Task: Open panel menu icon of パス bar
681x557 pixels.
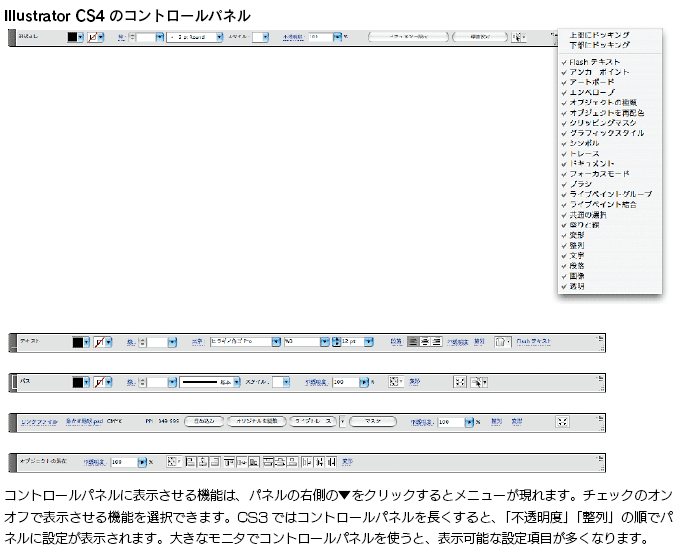Action: pyautogui.click(x=601, y=379)
